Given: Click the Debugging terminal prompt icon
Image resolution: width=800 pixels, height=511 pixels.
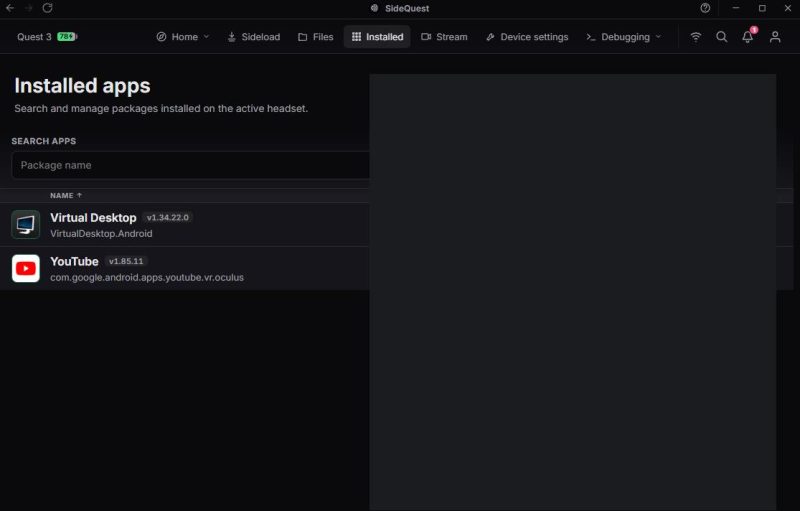Looking at the screenshot, I should (x=591, y=37).
